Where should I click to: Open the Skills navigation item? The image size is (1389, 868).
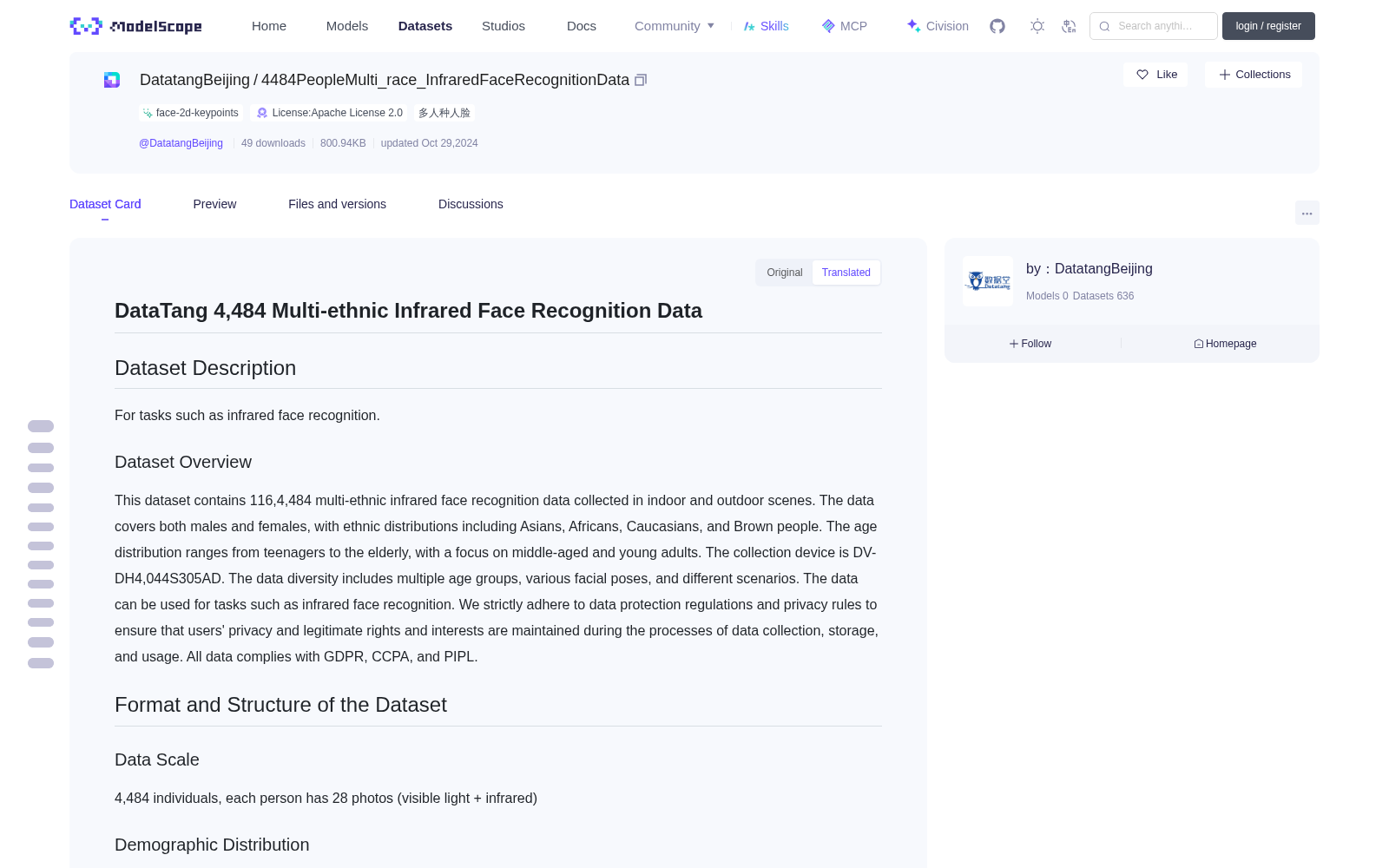click(766, 26)
